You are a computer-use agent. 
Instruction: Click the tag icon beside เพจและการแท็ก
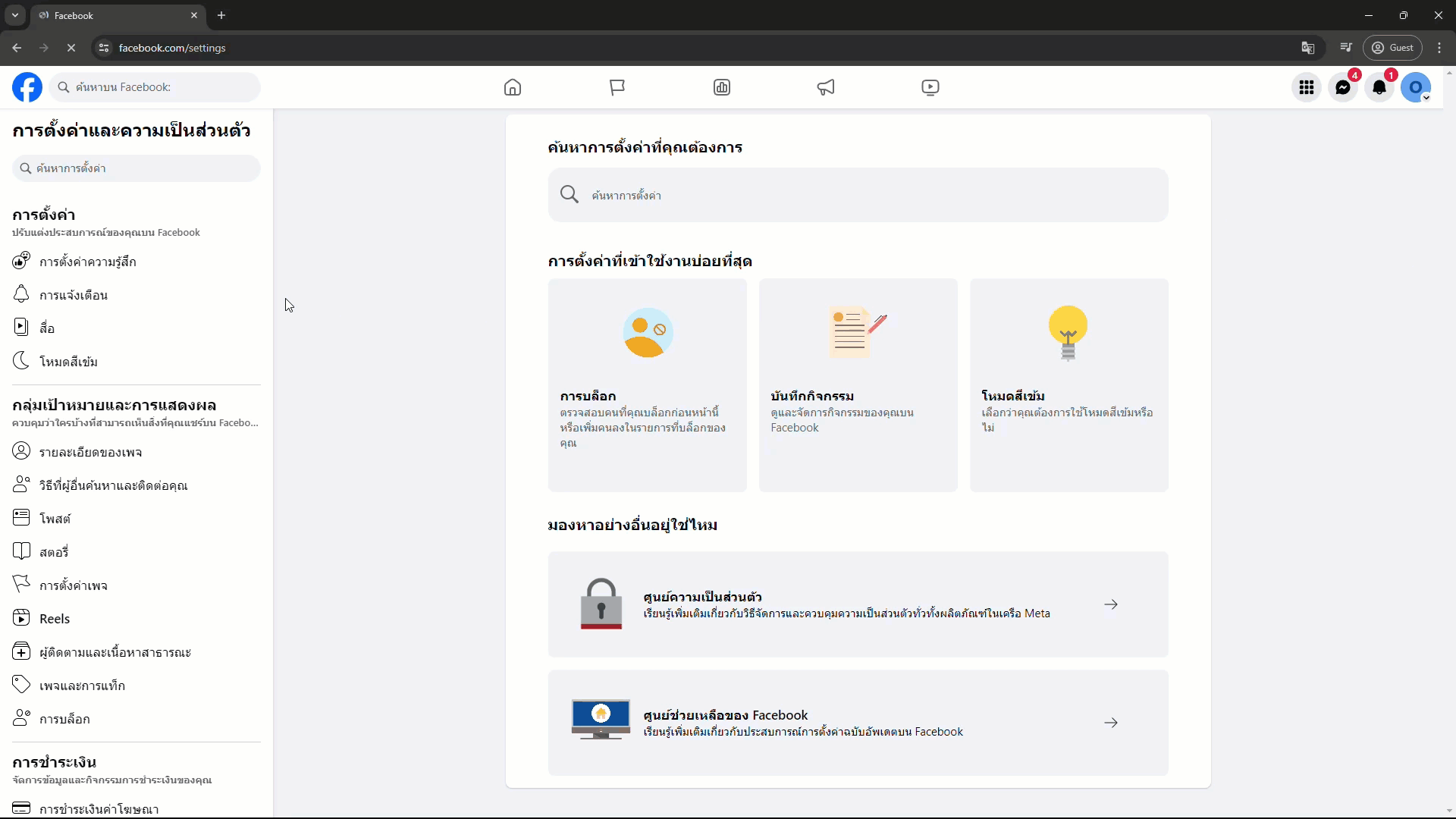pos(21,685)
